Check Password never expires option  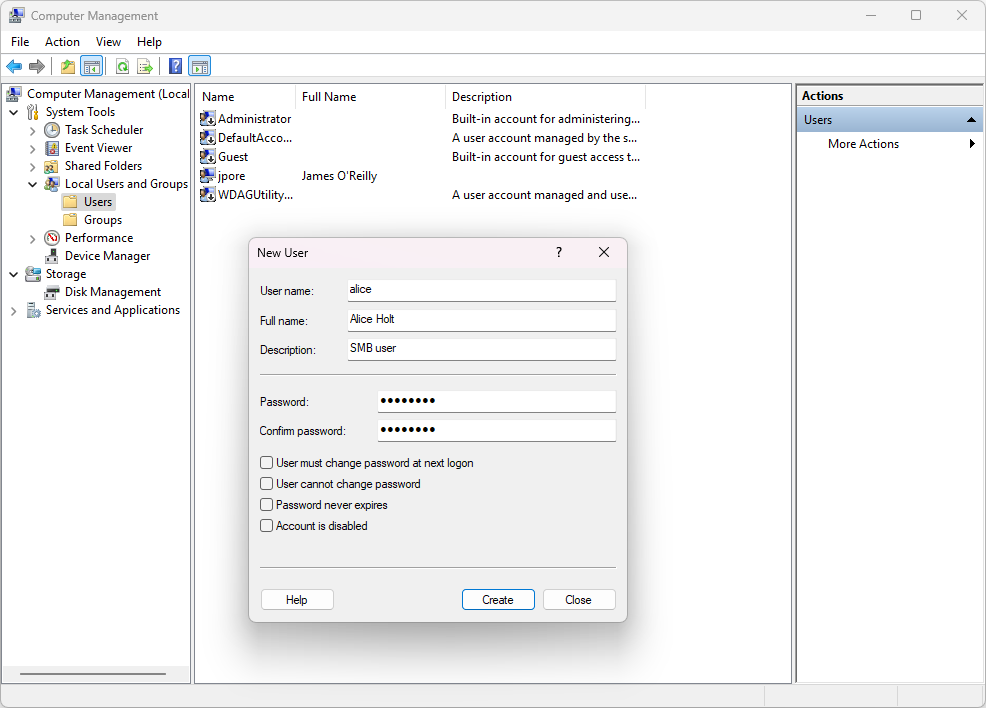(x=267, y=505)
